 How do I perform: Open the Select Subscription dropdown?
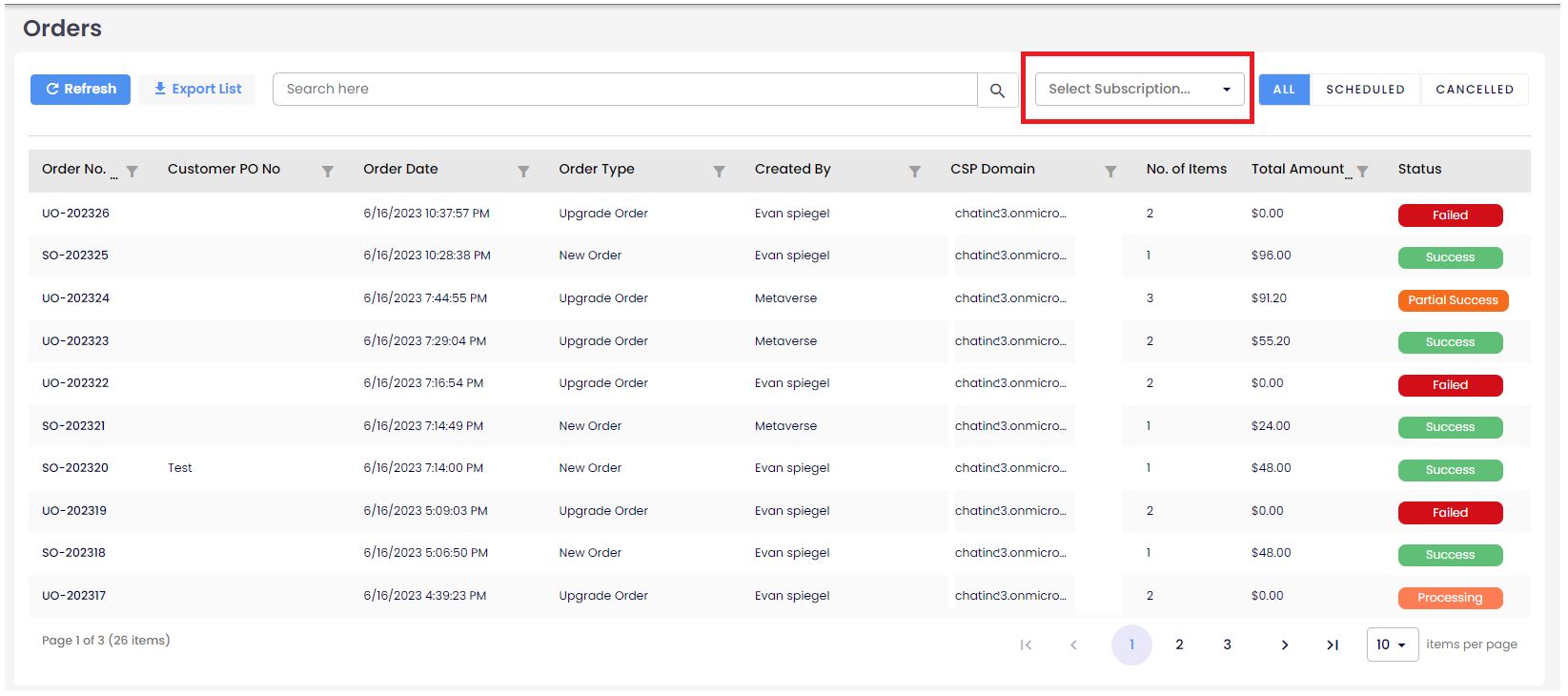point(1139,89)
